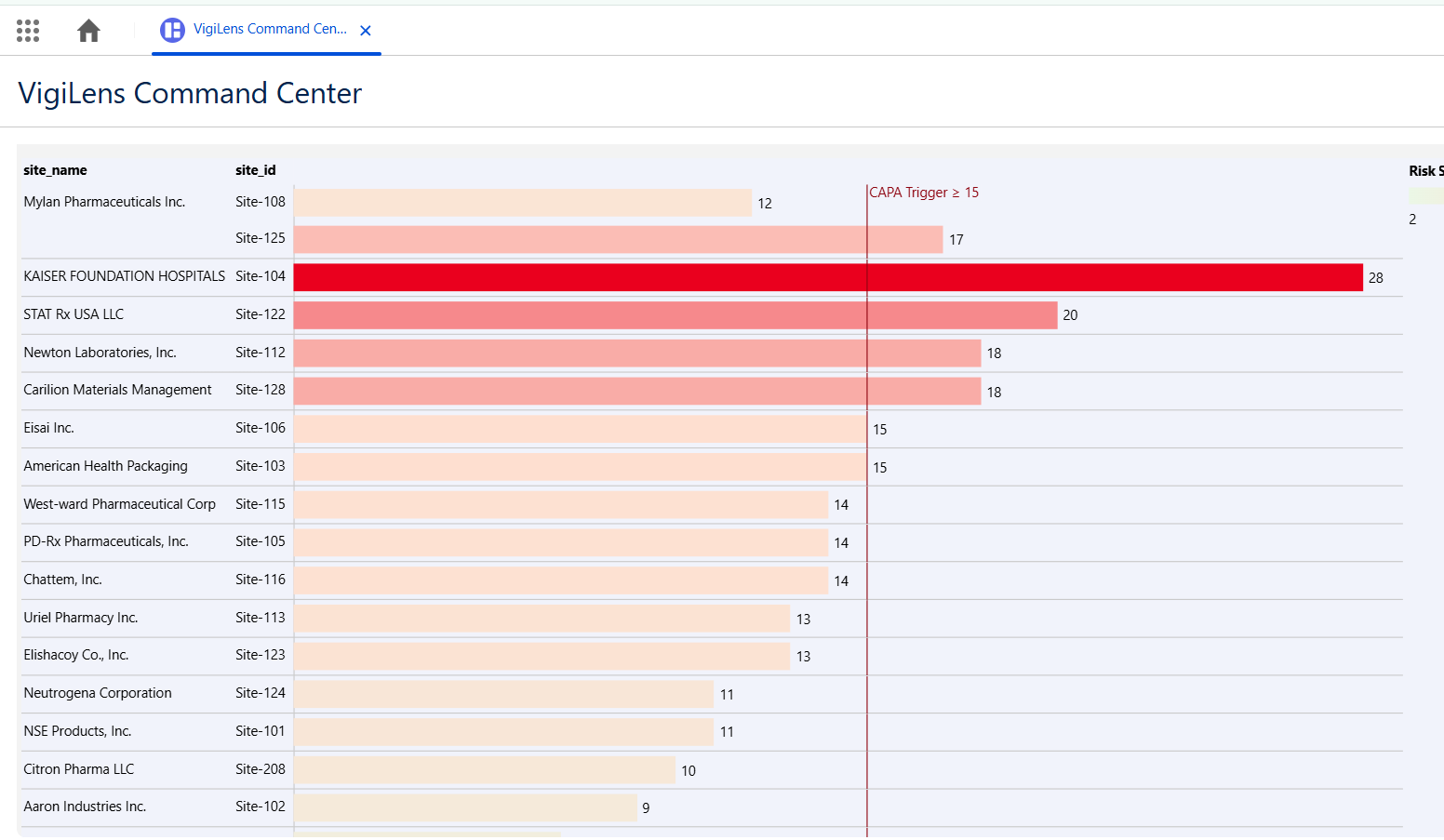The height and width of the screenshot is (840, 1444).
Task: Click the Site-125 id cell
Action: [261, 238]
